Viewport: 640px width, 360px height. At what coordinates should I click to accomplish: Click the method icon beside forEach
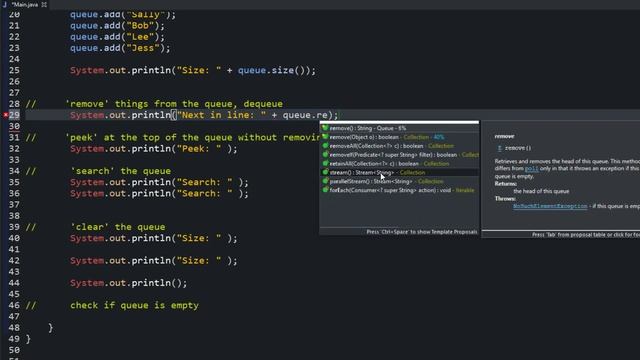pos(325,190)
